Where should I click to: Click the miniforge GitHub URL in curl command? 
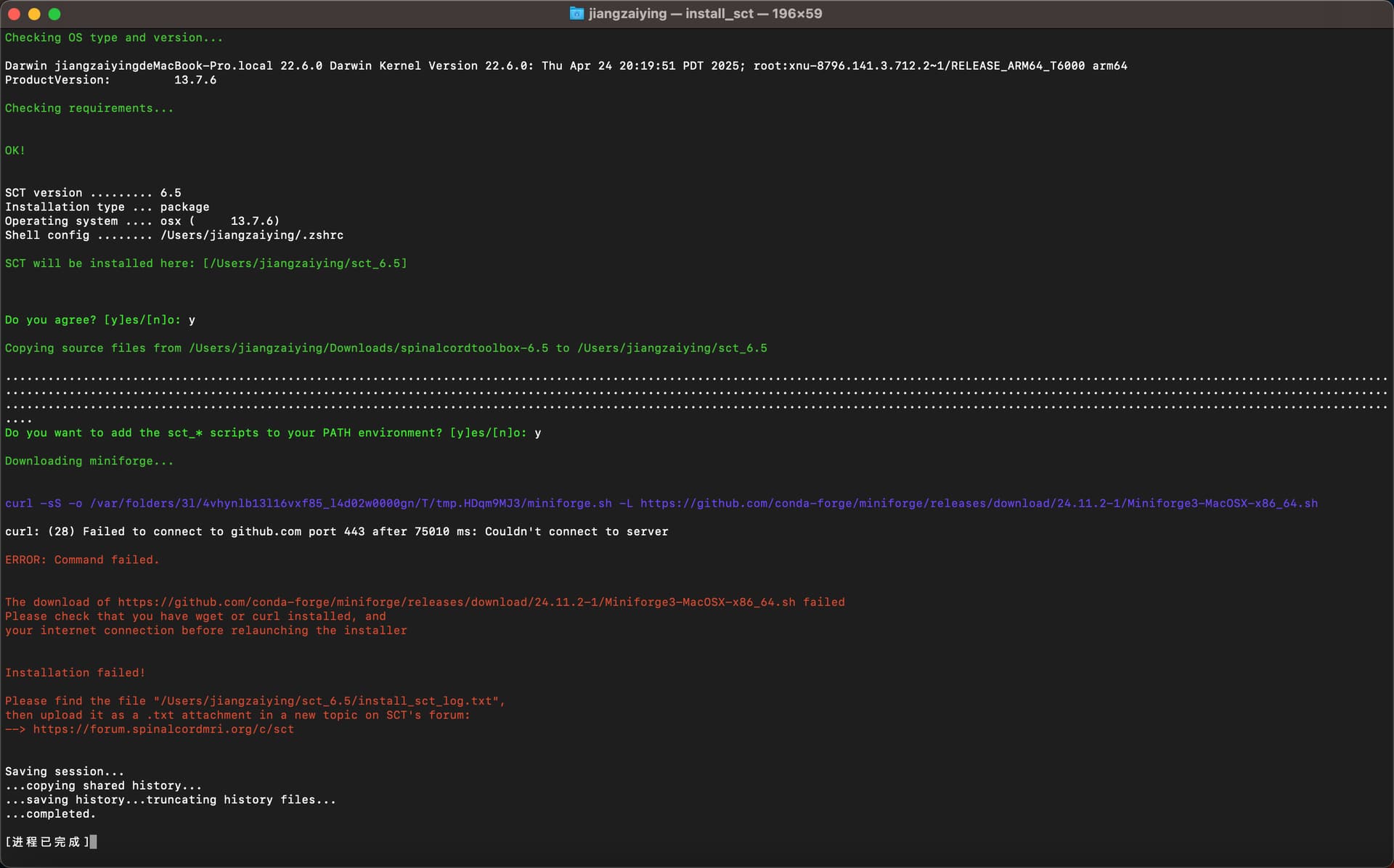pos(979,504)
